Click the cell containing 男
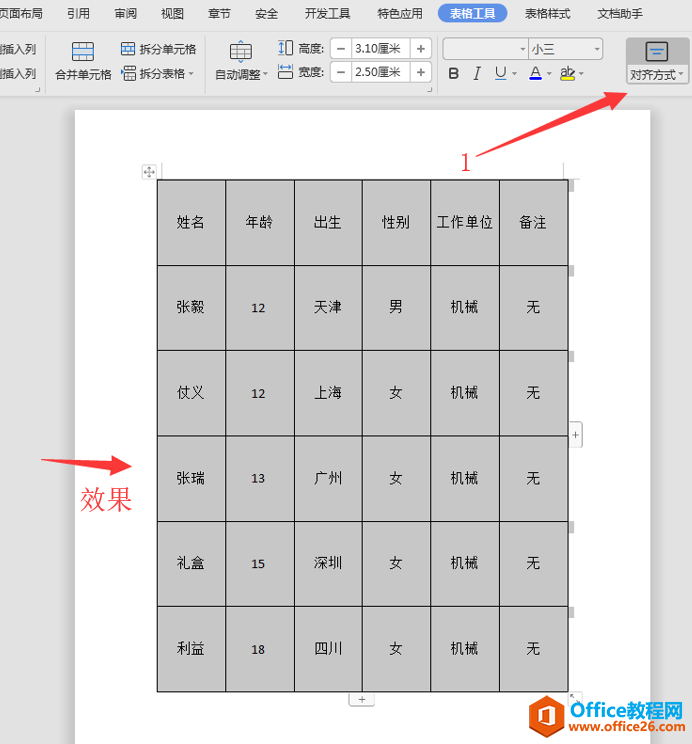The image size is (692, 744). pyautogui.click(x=396, y=308)
